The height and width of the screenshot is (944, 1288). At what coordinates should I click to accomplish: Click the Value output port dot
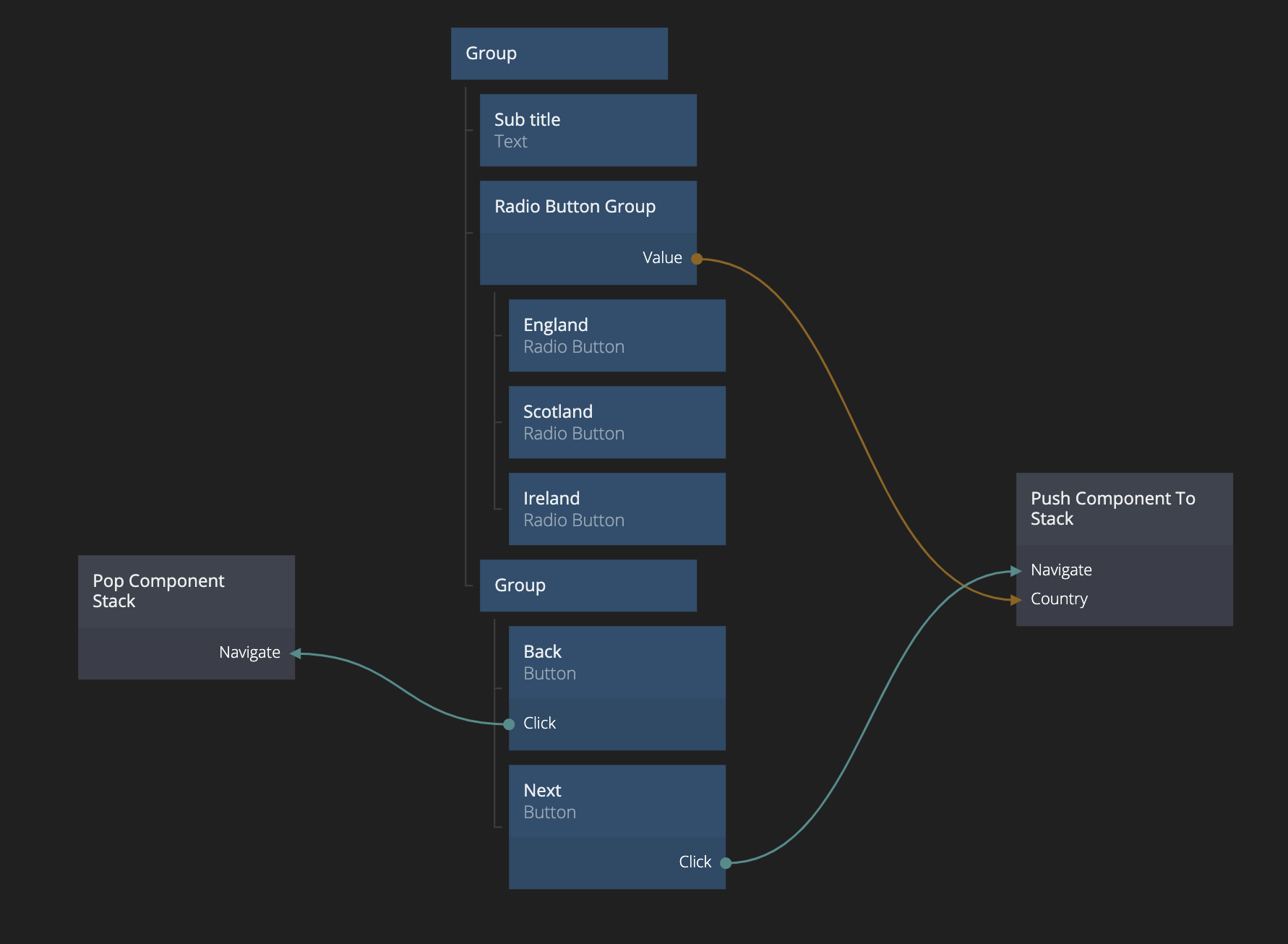tap(697, 259)
